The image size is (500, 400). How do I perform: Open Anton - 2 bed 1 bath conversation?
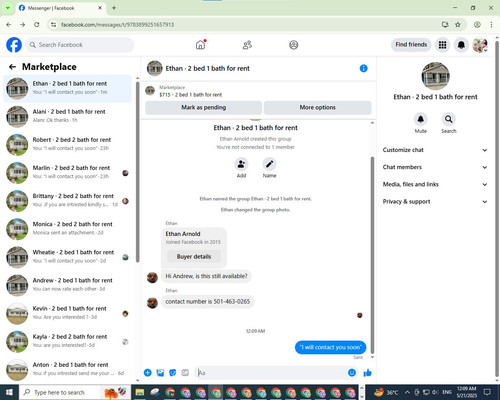click(x=68, y=369)
